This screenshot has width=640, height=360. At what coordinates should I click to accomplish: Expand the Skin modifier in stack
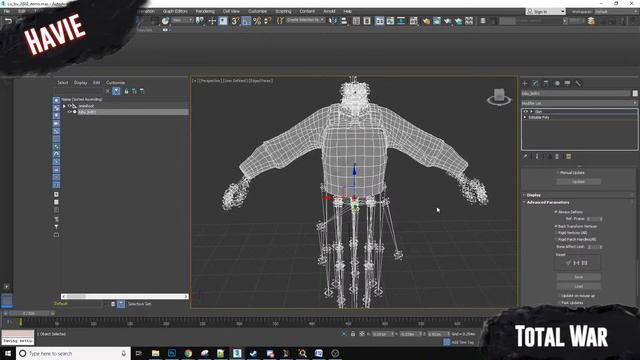[x=531, y=111]
